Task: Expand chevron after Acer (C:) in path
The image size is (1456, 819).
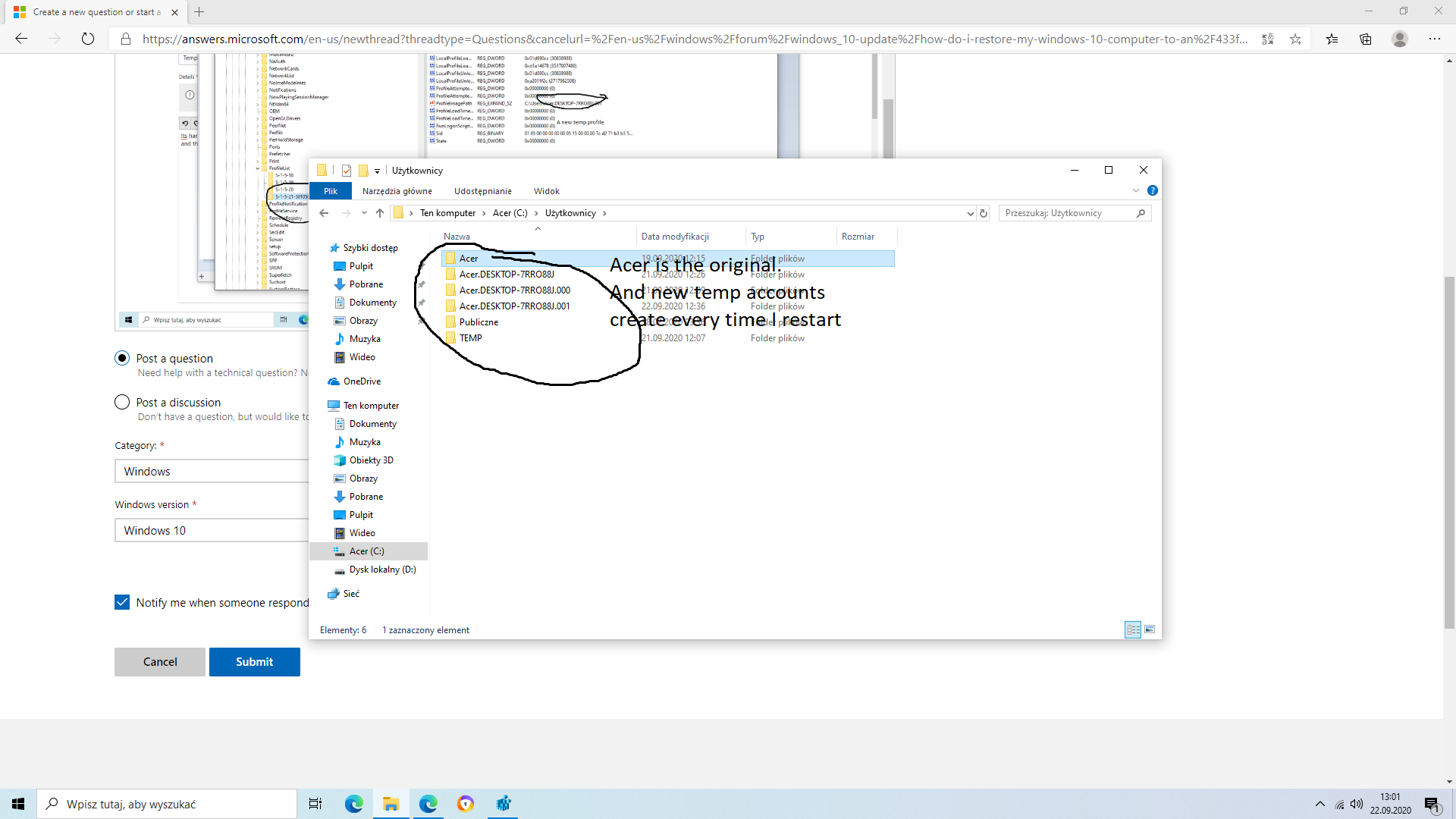Action: click(536, 213)
